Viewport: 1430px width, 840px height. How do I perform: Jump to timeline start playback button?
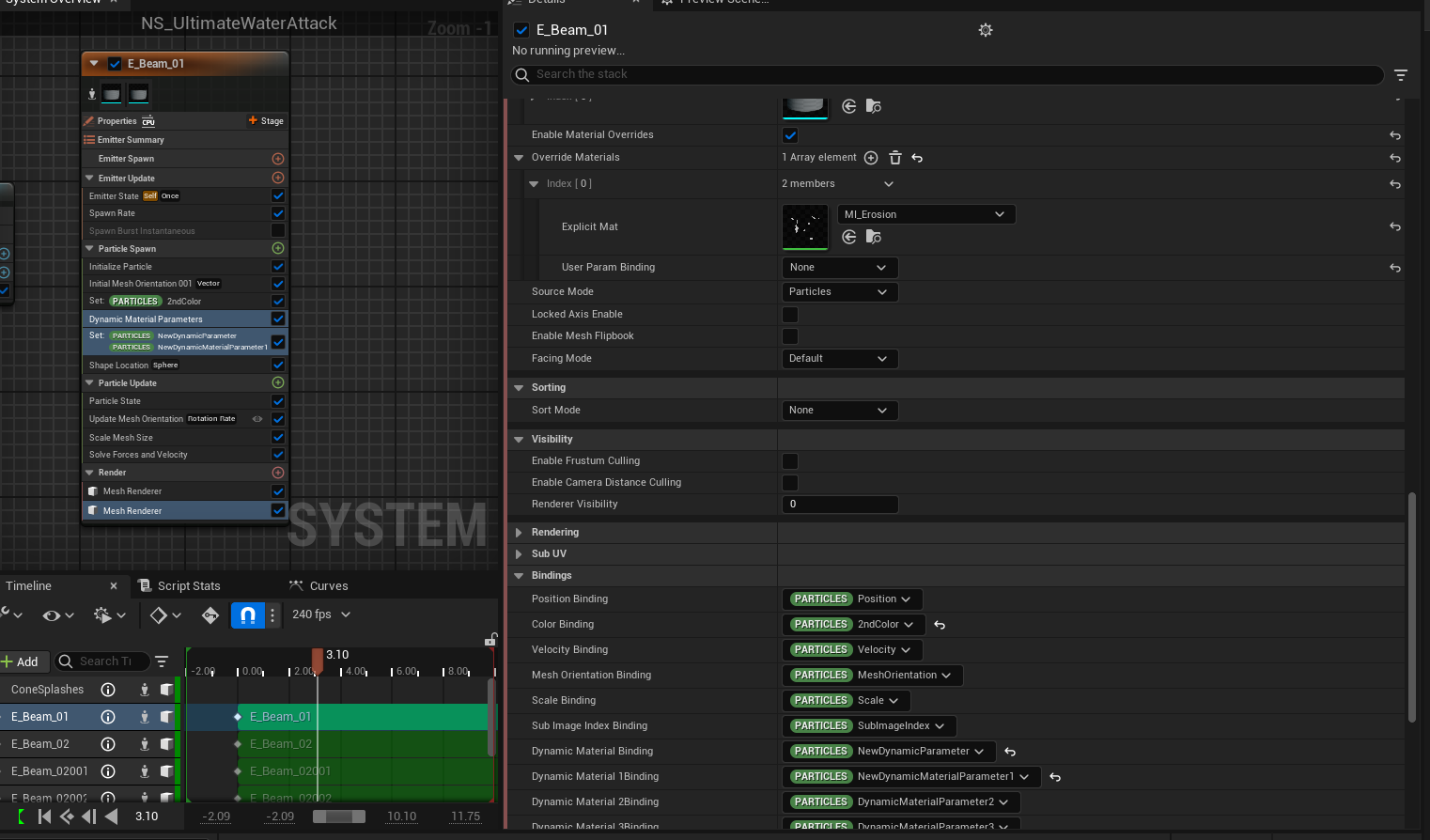44,817
